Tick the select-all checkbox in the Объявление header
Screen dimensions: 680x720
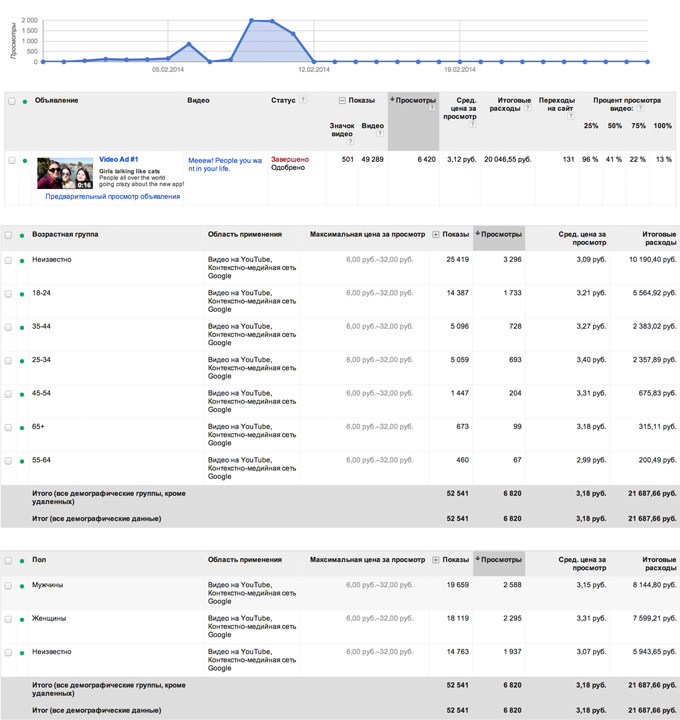(x=12, y=101)
